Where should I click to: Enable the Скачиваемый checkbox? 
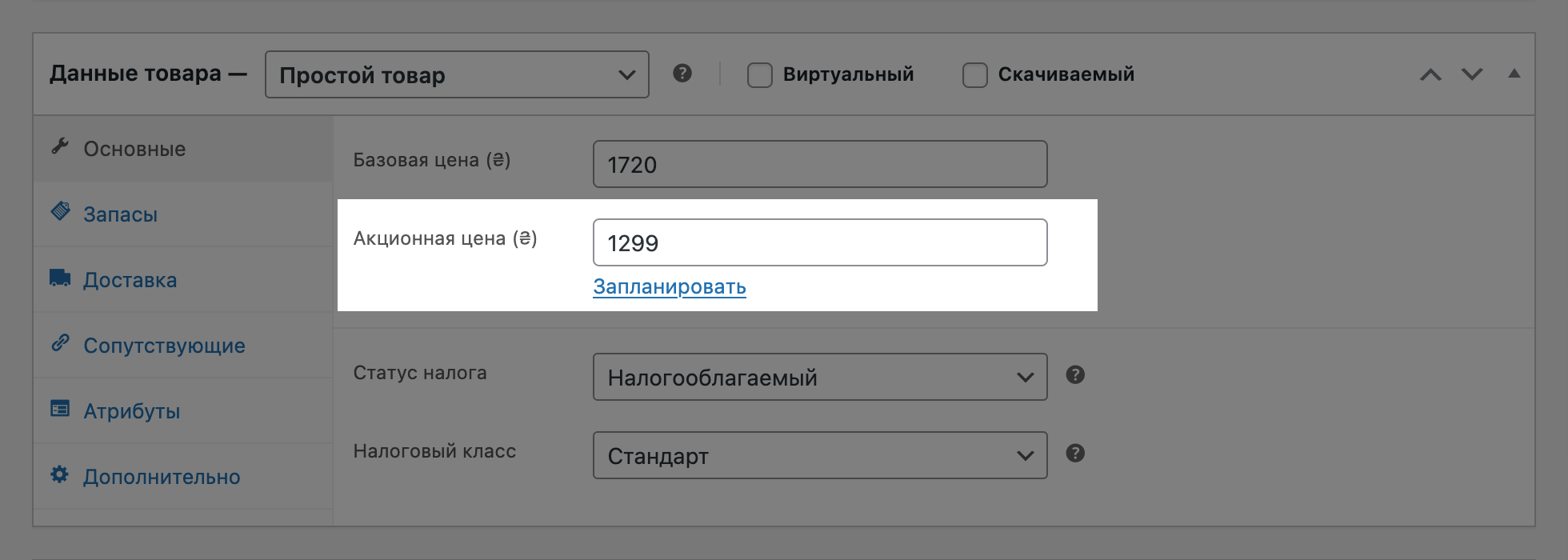pos(974,75)
